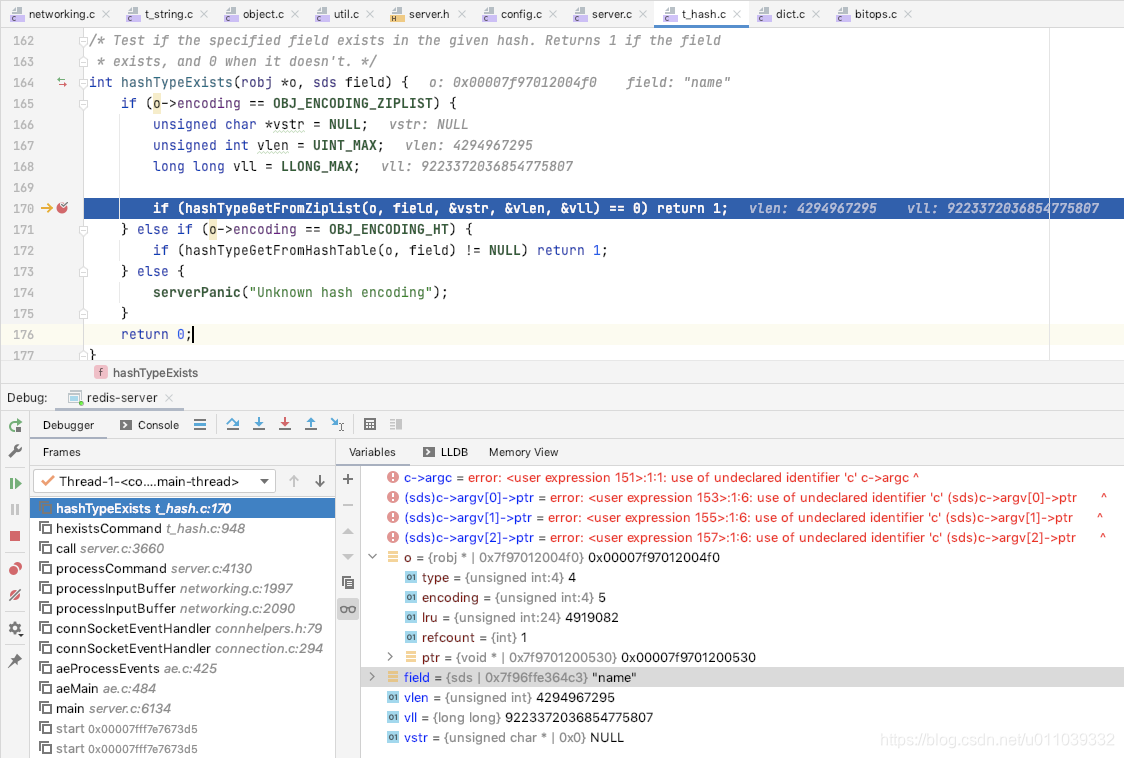Switch to networking.c editor tab
This screenshot has width=1124, height=758.
coord(62,14)
